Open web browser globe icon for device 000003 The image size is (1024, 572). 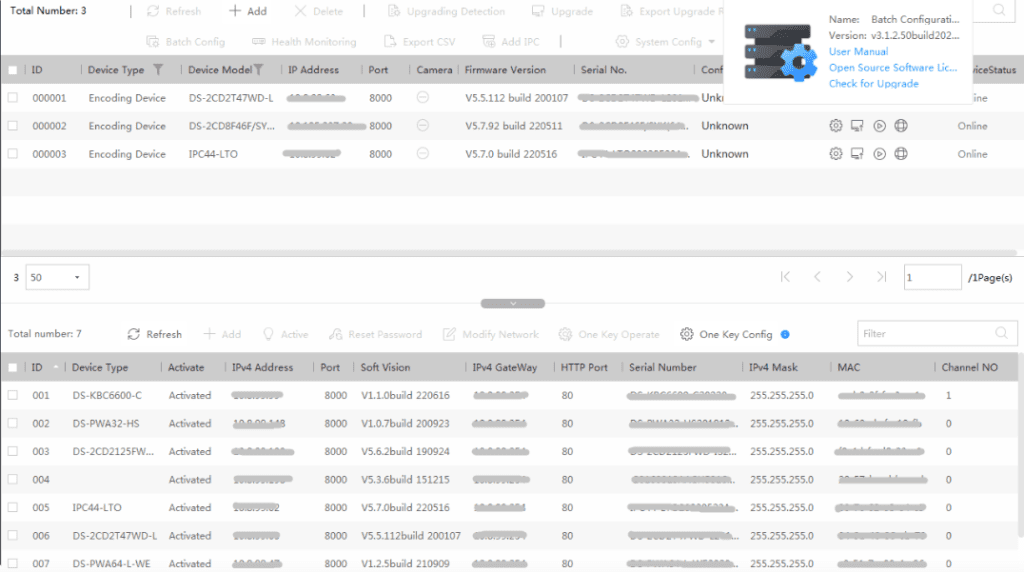tap(901, 154)
